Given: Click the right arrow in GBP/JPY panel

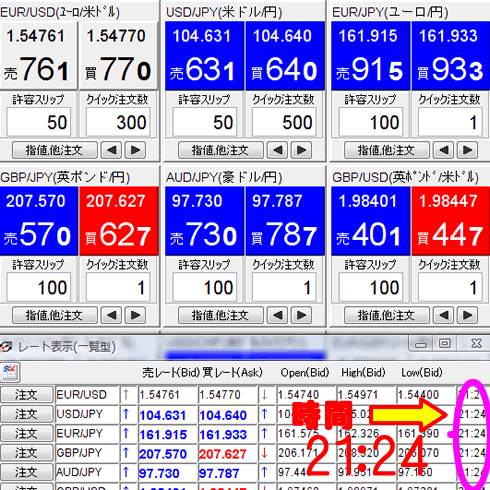Looking at the screenshot, I should point(135,315).
